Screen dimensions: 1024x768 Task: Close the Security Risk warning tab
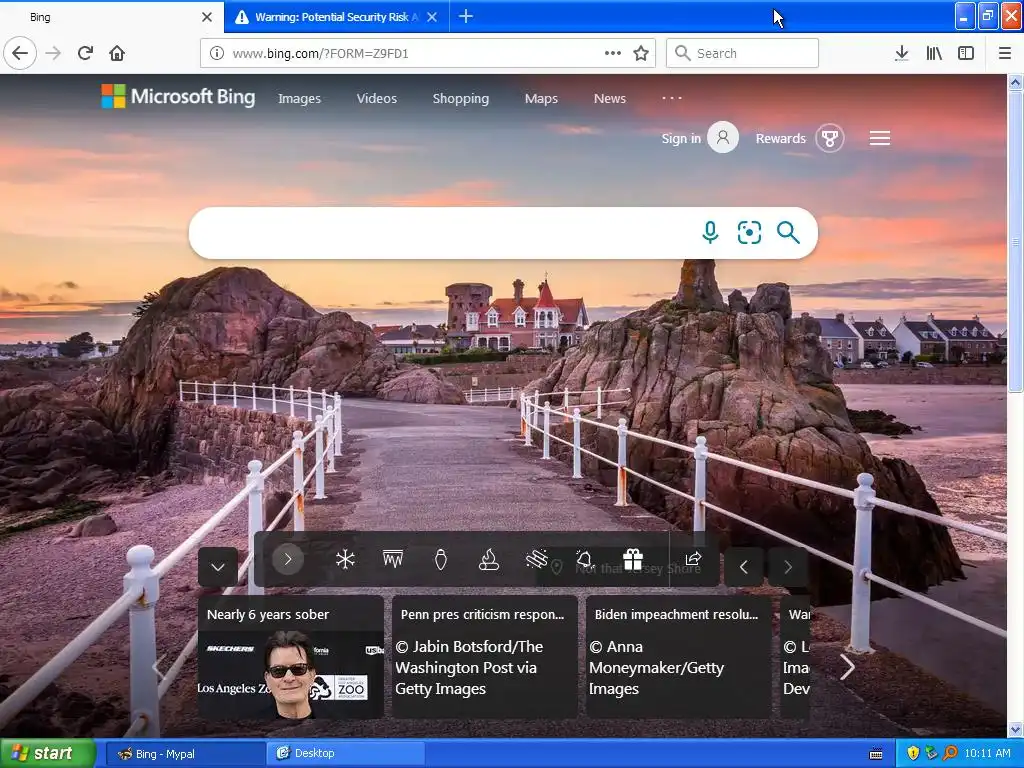[432, 17]
